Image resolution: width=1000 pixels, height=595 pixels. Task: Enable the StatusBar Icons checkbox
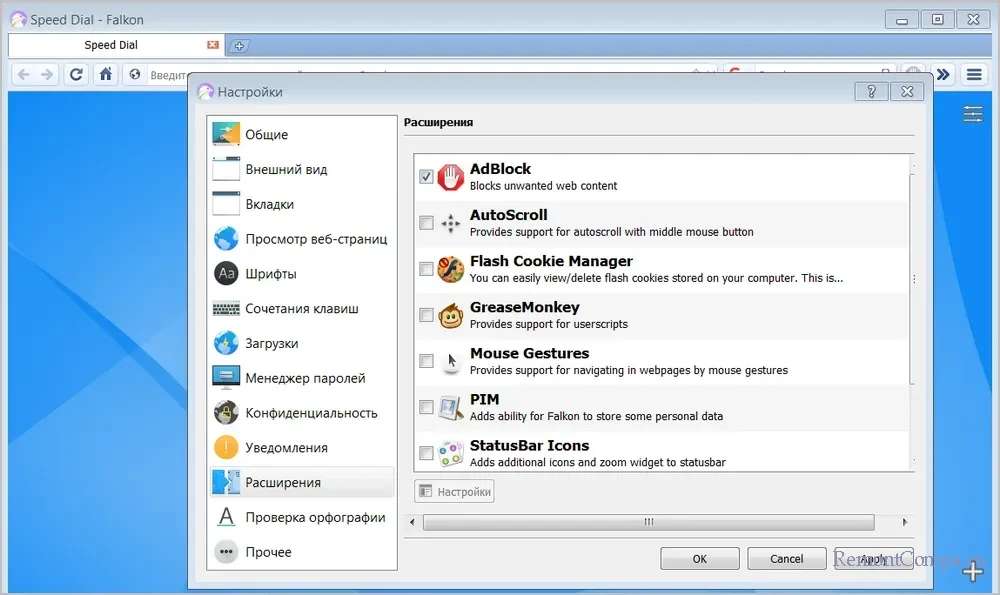pyautogui.click(x=426, y=453)
